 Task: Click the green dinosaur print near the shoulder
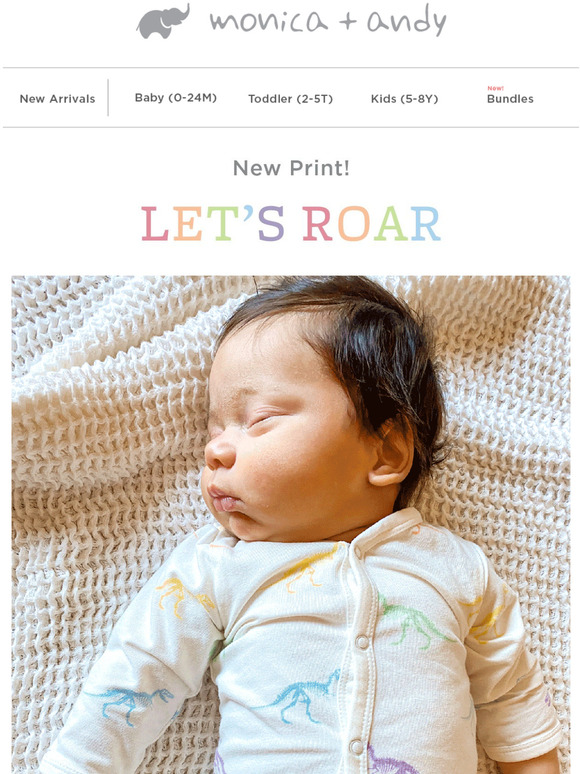point(414,621)
